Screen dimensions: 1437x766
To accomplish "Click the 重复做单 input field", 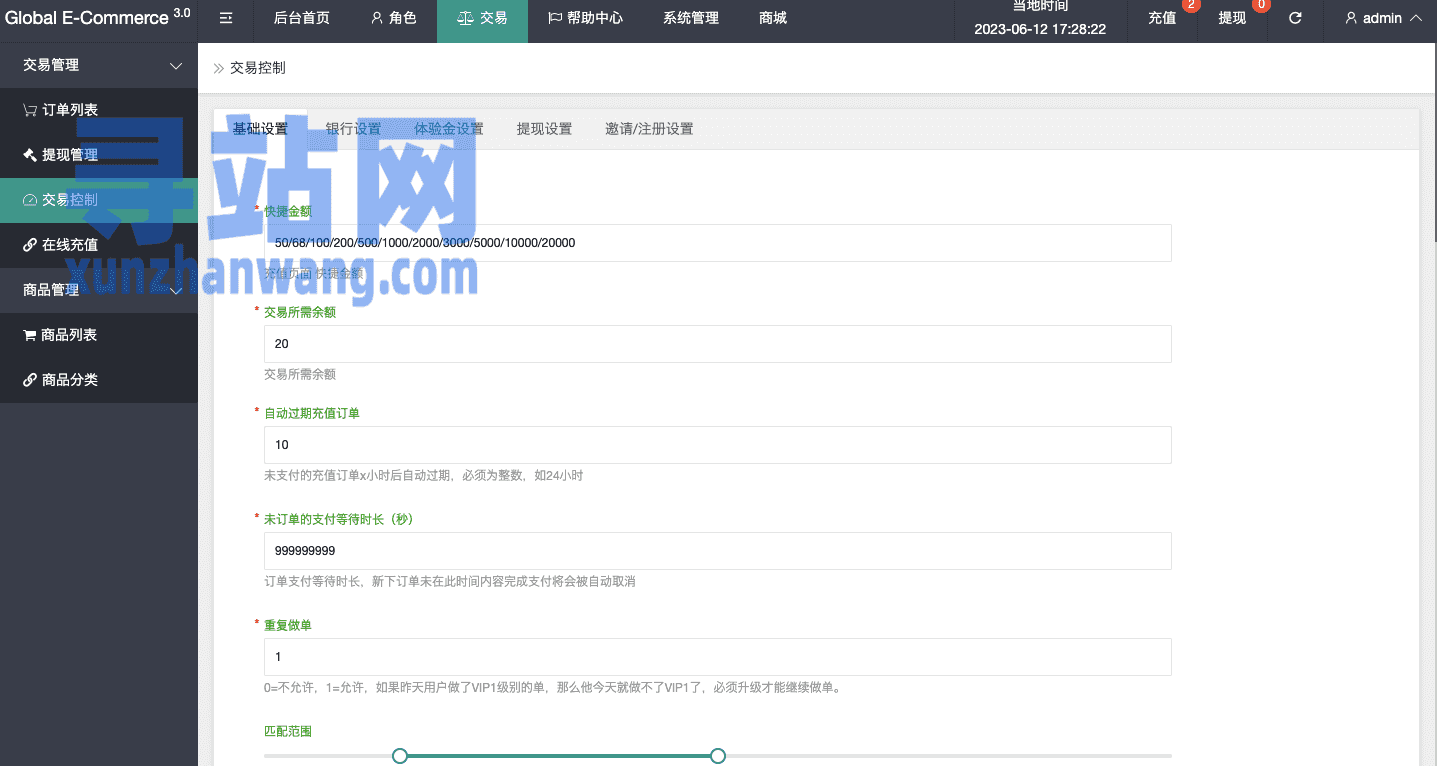I will (x=717, y=657).
